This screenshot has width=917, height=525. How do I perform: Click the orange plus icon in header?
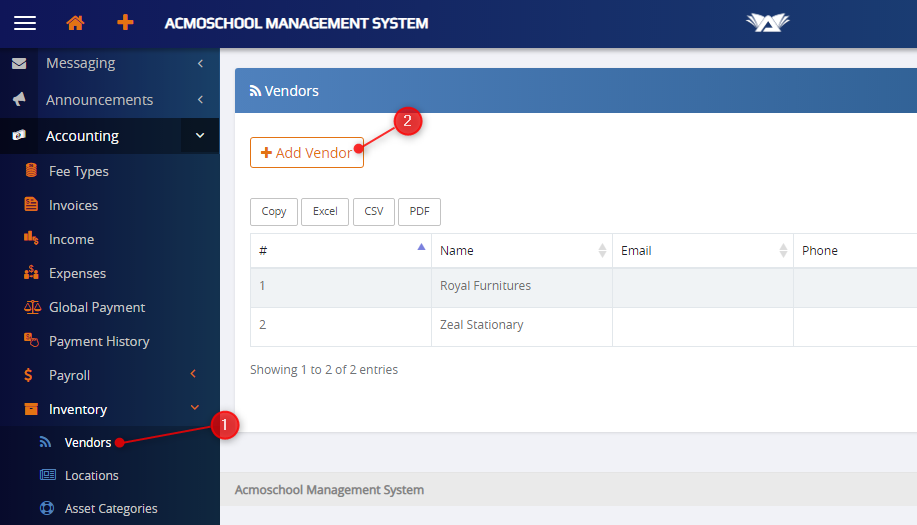(125, 23)
